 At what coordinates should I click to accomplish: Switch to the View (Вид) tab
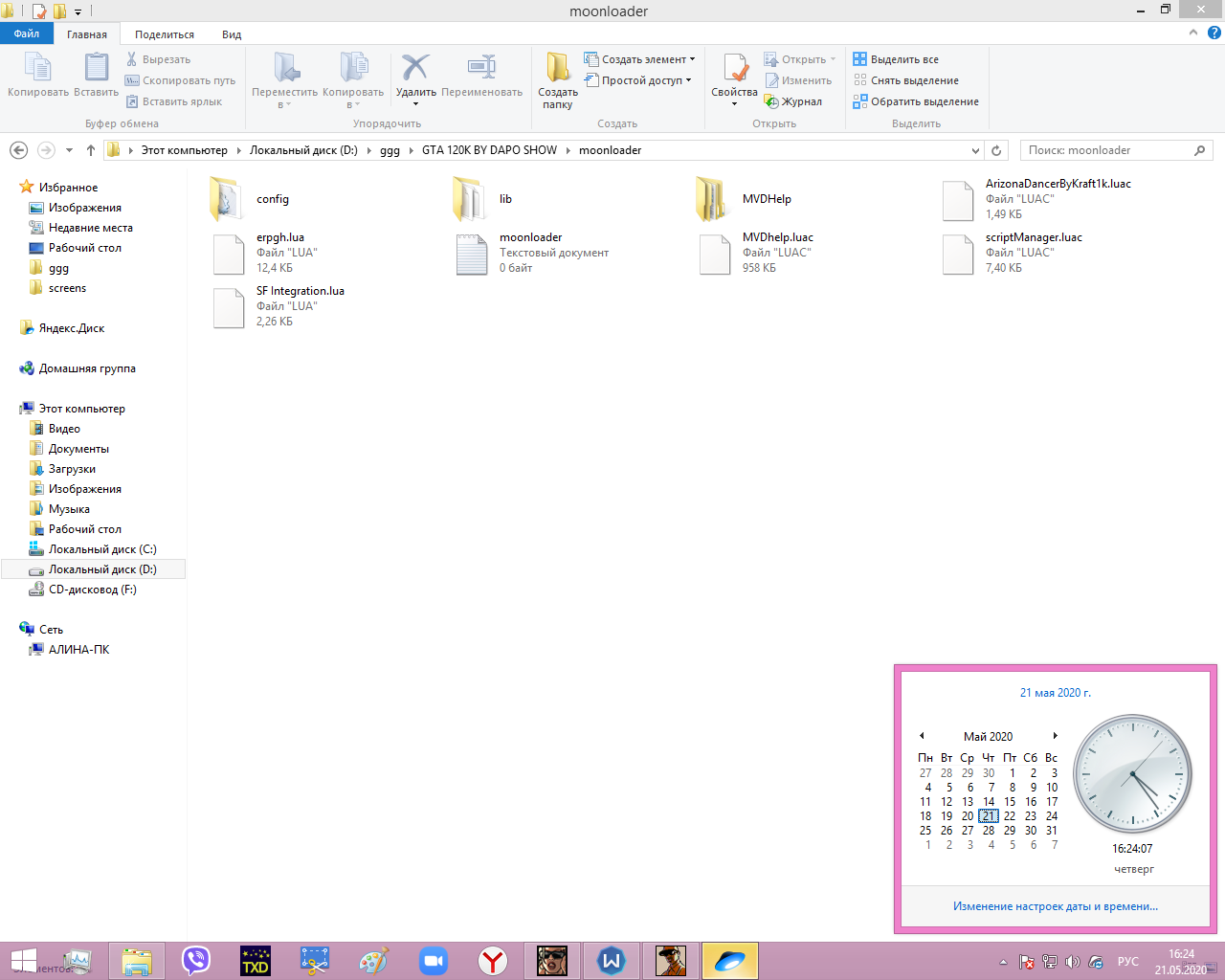(x=232, y=34)
